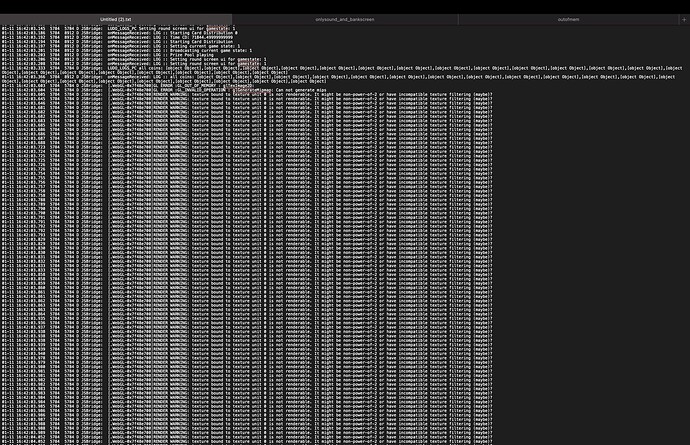The image size is (690, 445).
Task: Click the 'Starting Card Distribution 0' log line
Action: point(119,33)
